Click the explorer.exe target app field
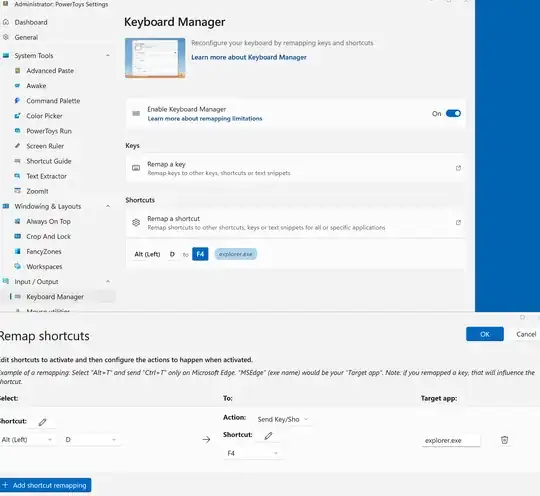 coord(450,440)
